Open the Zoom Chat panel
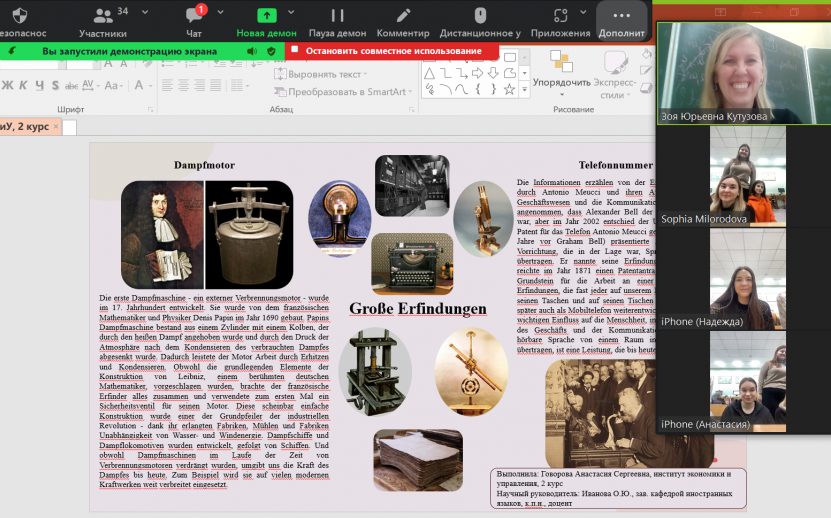This screenshot has height=518, width=831. (x=194, y=21)
